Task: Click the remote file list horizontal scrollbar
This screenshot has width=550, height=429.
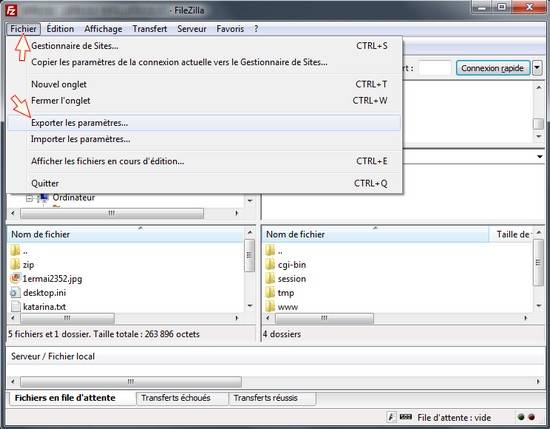Action: pyautogui.click(x=396, y=318)
